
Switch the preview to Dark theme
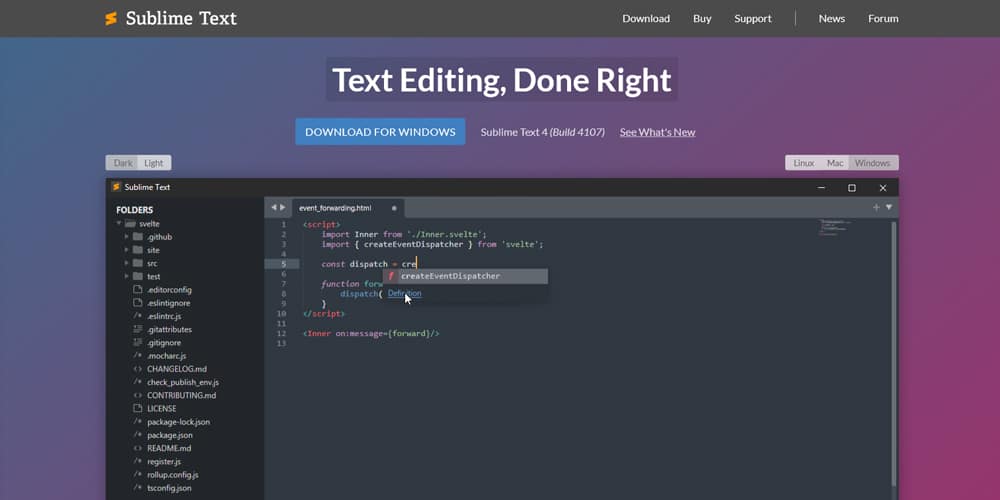[x=122, y=163]
